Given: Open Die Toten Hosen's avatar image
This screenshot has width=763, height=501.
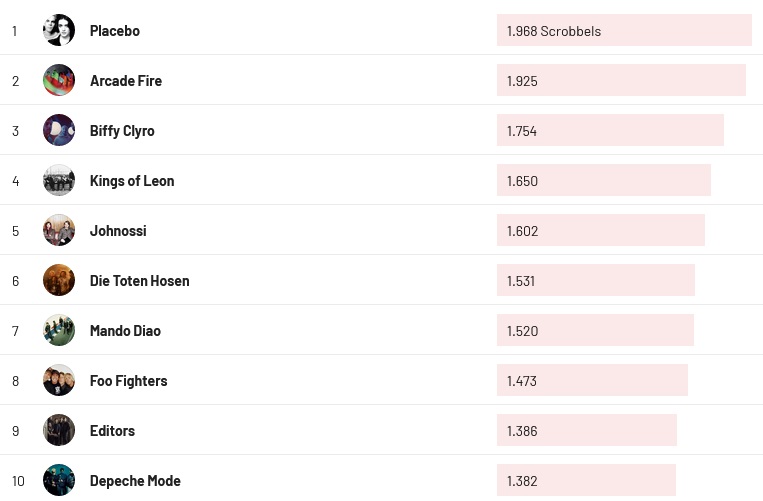Looking at the screenshot, I should tap(59, 280).
